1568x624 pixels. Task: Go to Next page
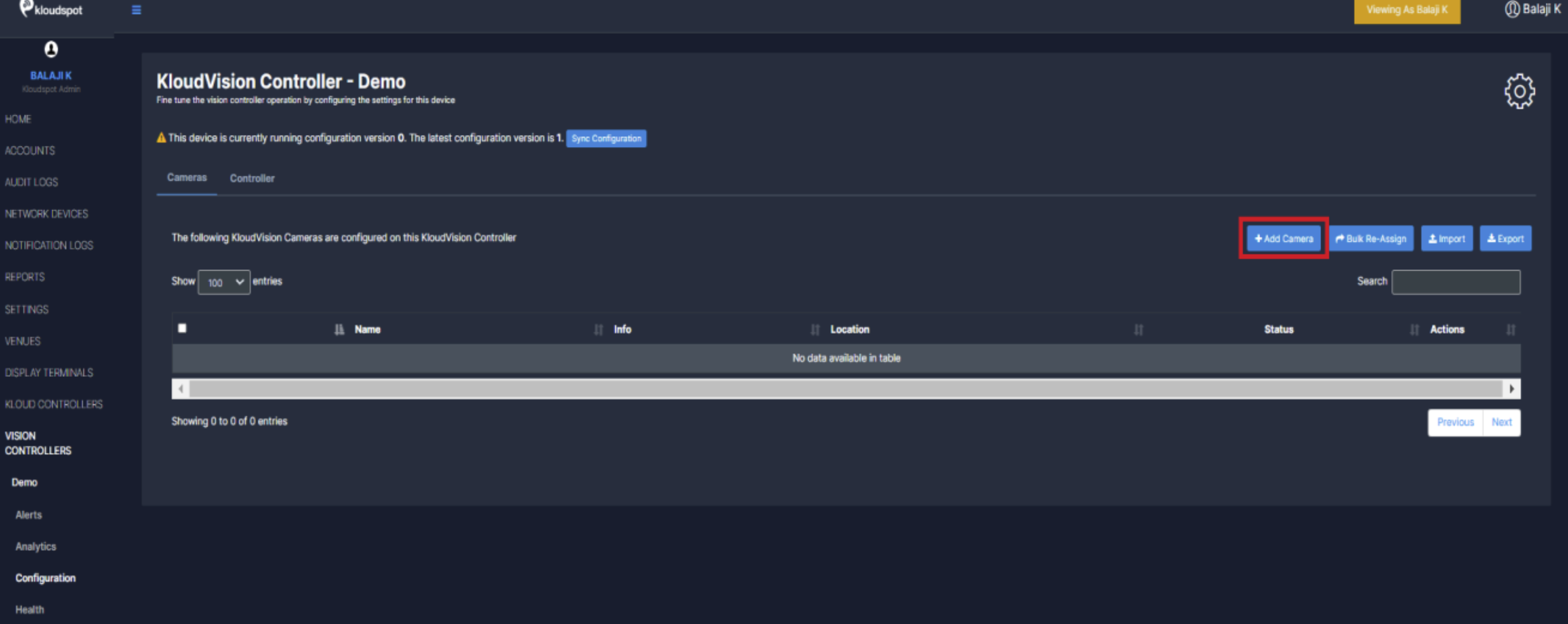pyautogui.click(x=1501, y=422)
